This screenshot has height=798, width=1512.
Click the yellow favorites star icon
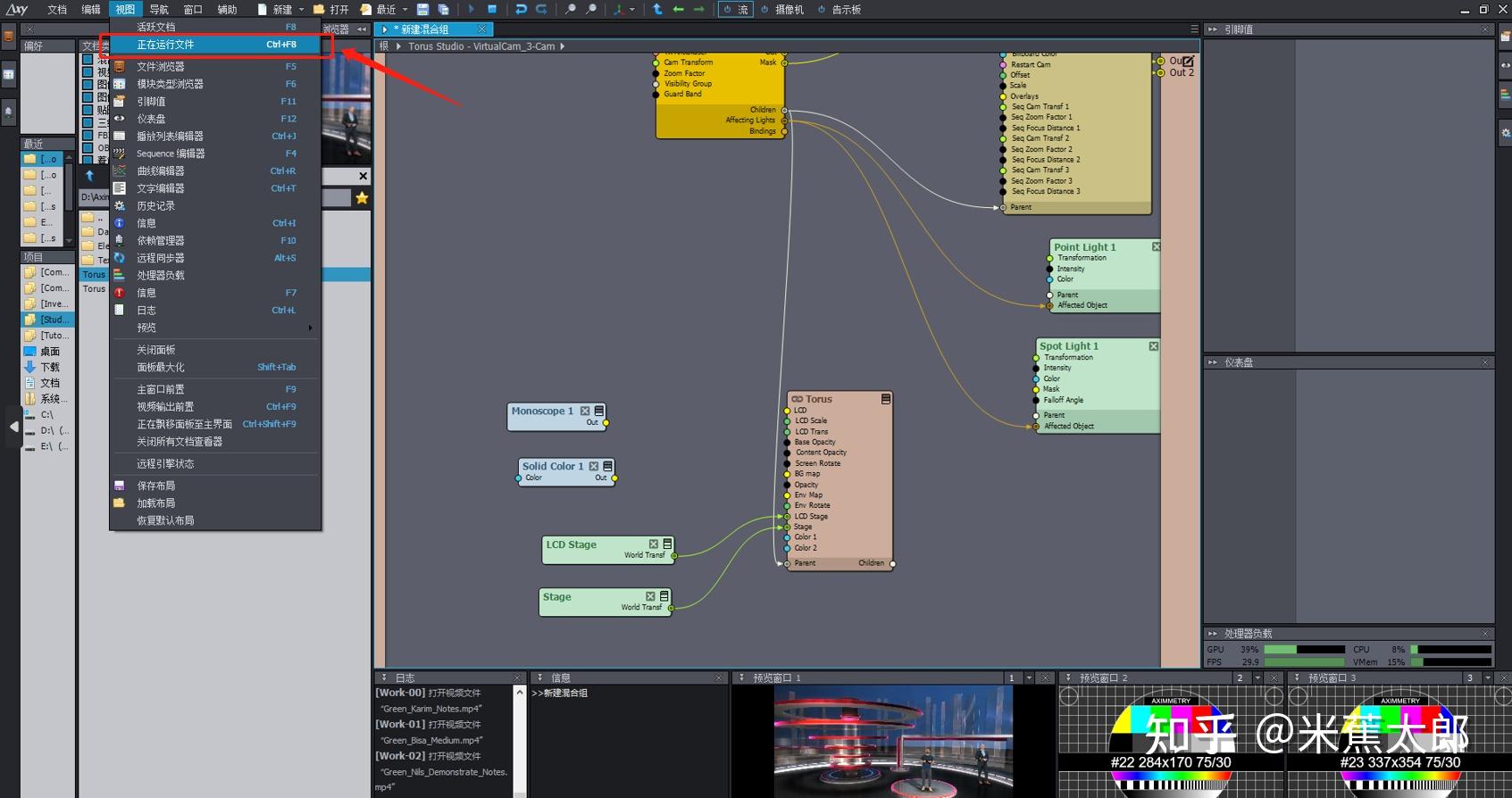click(362, 198)
